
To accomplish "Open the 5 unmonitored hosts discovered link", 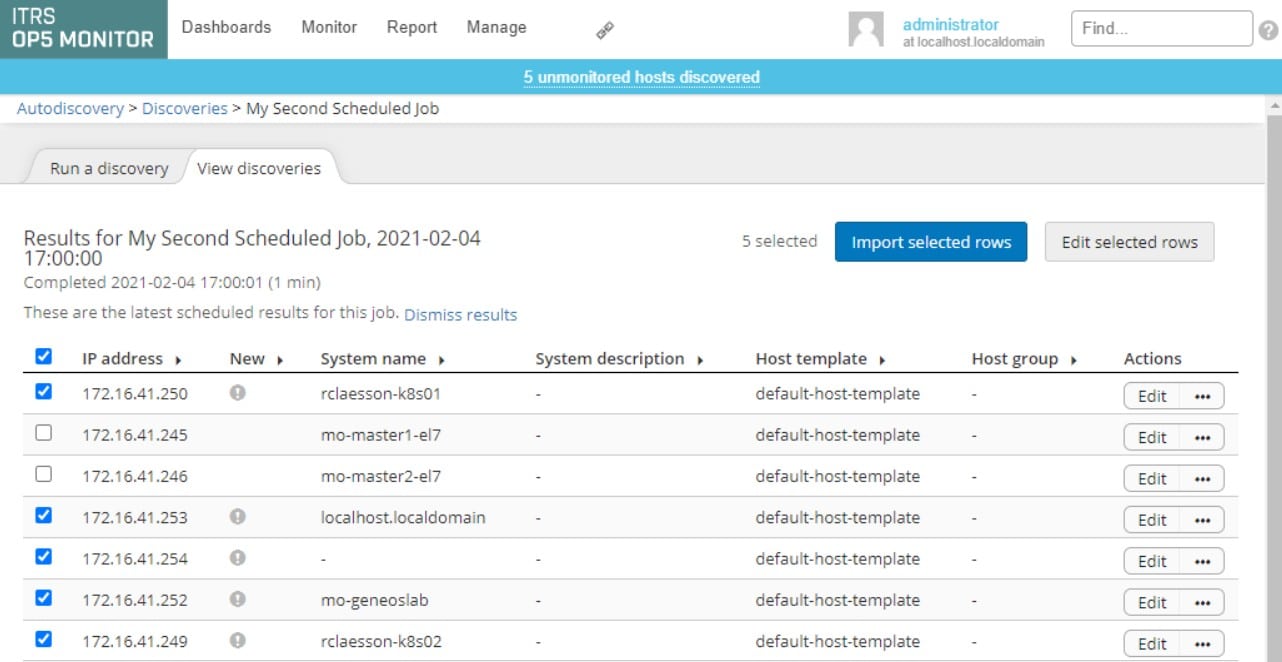I will (641, 77).
